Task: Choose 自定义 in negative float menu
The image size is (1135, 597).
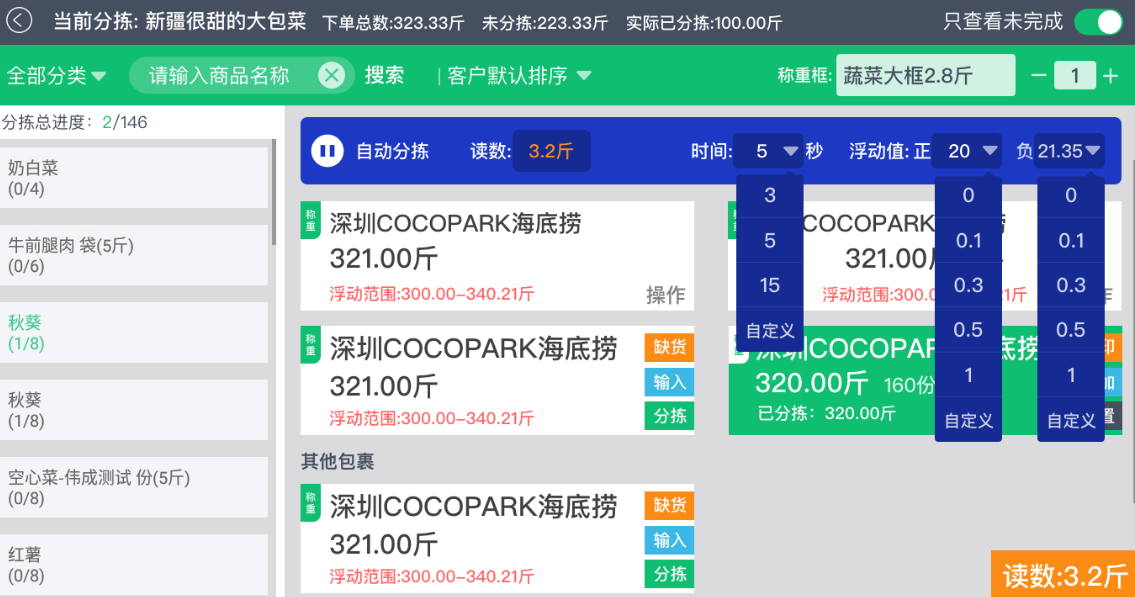Action: [1071, 420]
